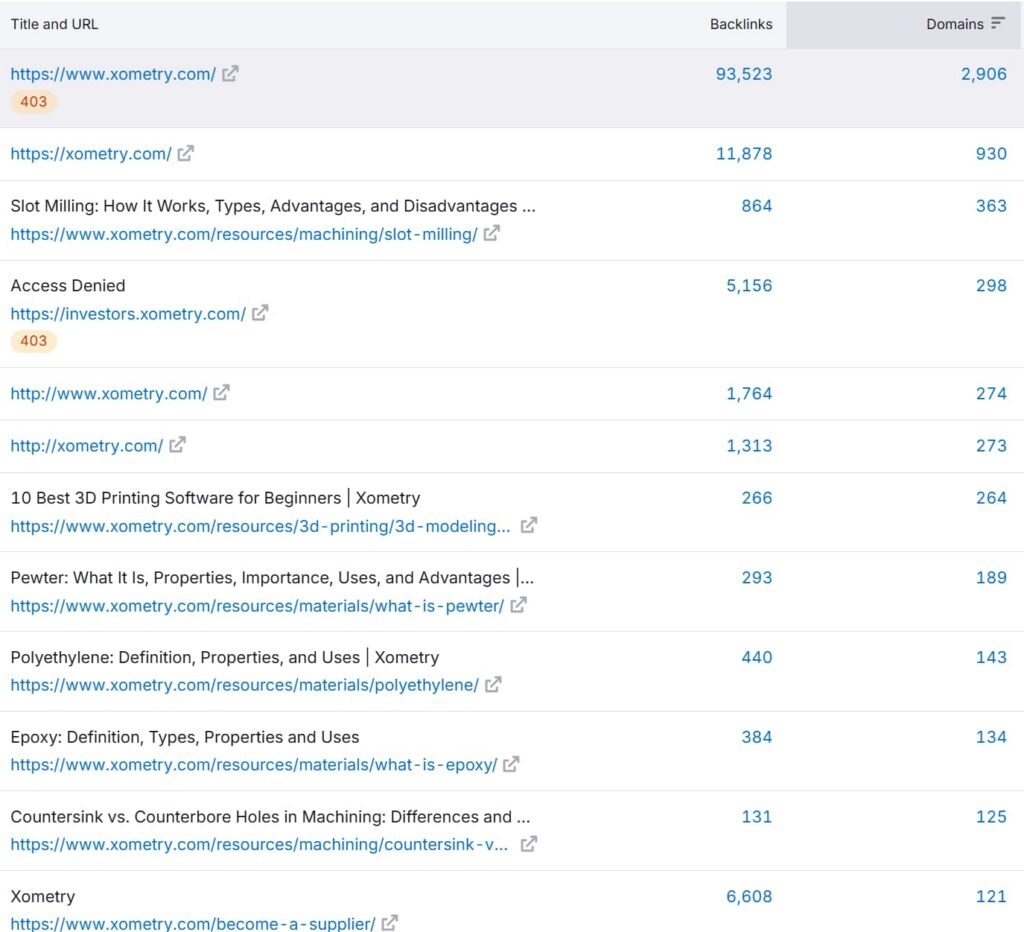Viewport: 1024px width, 932px height.
Task: Click domains count 2,906
Action: (984, 74)
